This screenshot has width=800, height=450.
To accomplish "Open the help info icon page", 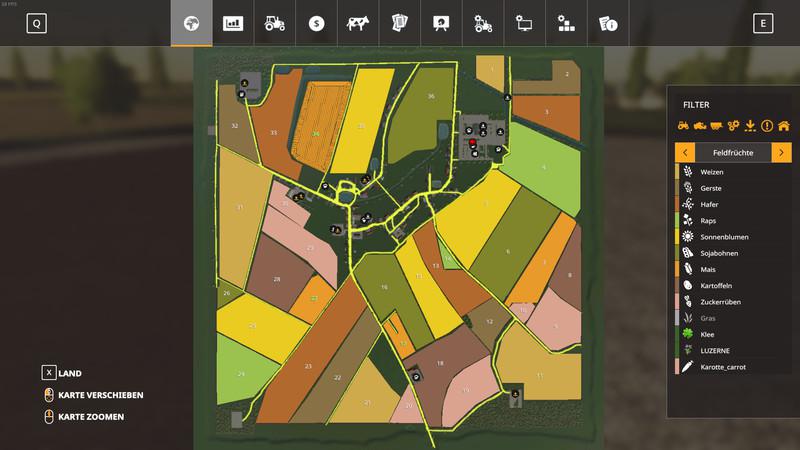I will (607, 23).
